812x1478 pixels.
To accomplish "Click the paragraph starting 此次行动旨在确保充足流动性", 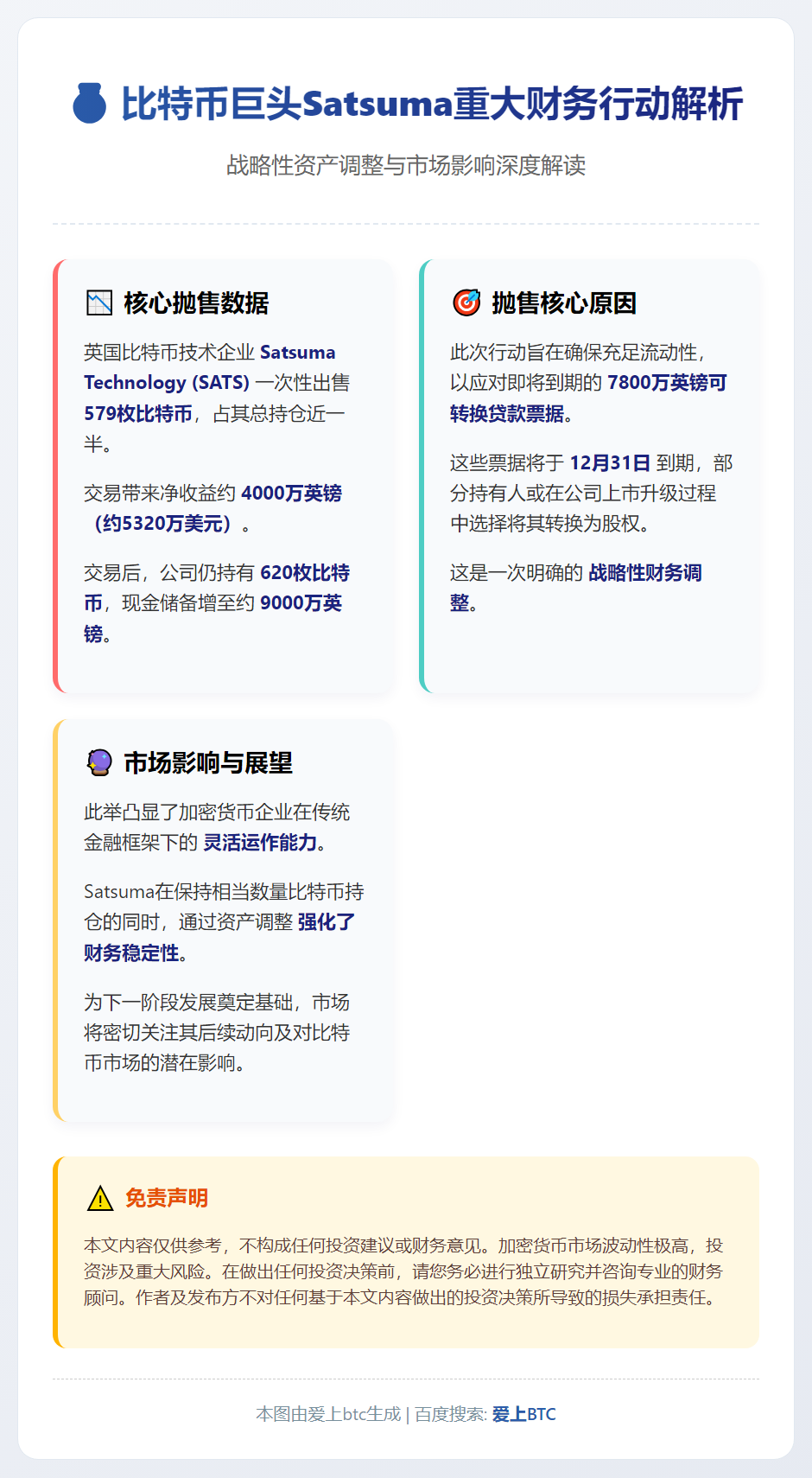I will pyautogui.click(x=588, y=382).
